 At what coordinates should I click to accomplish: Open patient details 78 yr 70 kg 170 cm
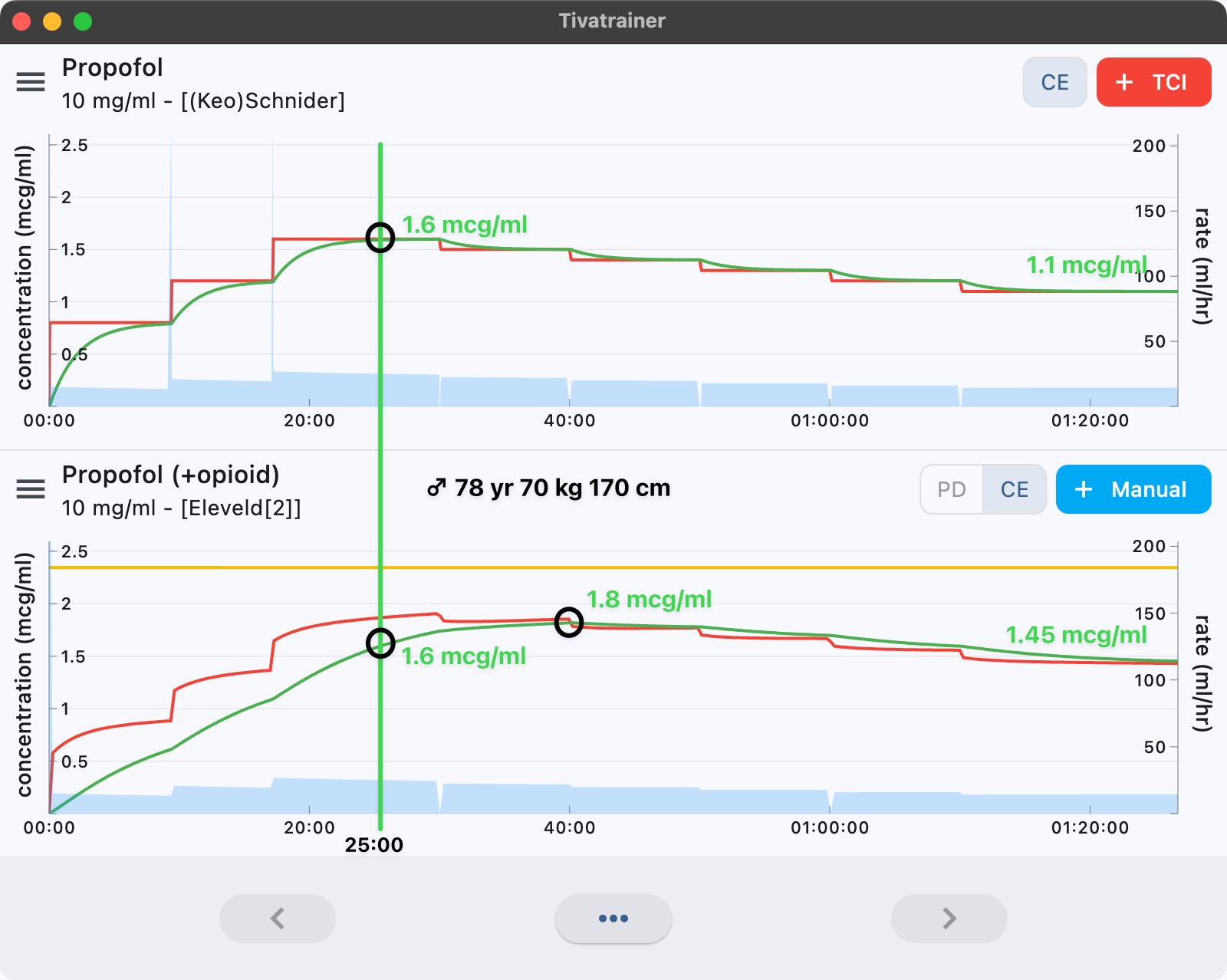tap(549, 488)
